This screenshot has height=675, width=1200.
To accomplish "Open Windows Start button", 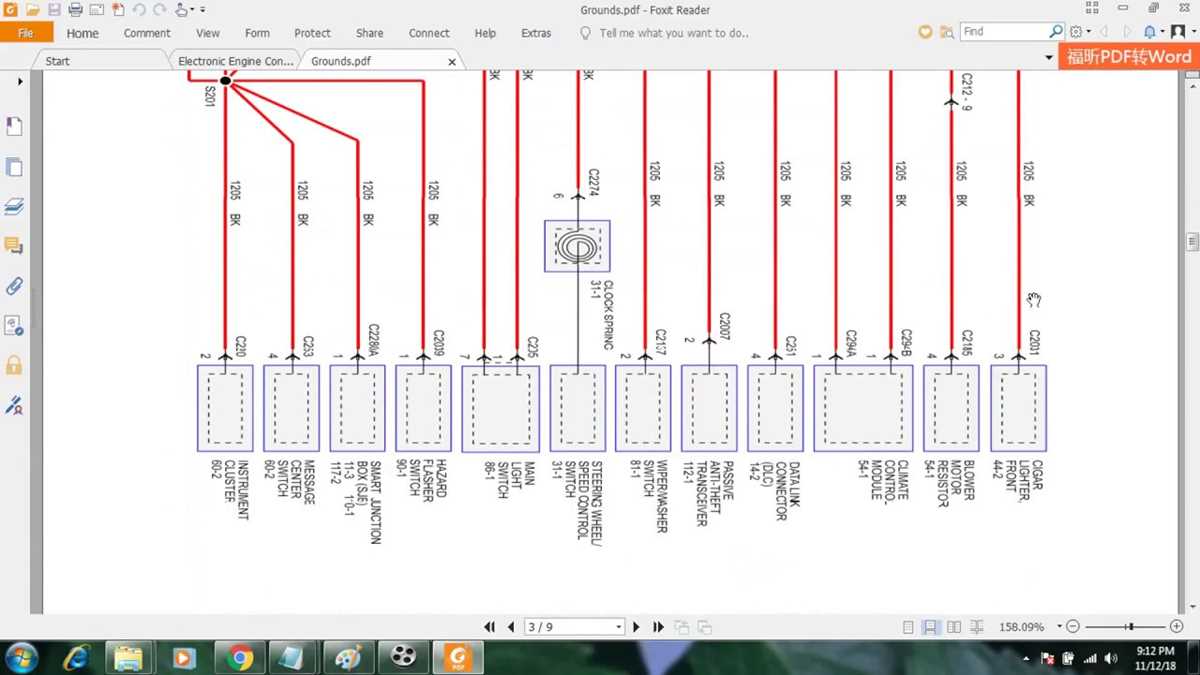I will [22, 657].
